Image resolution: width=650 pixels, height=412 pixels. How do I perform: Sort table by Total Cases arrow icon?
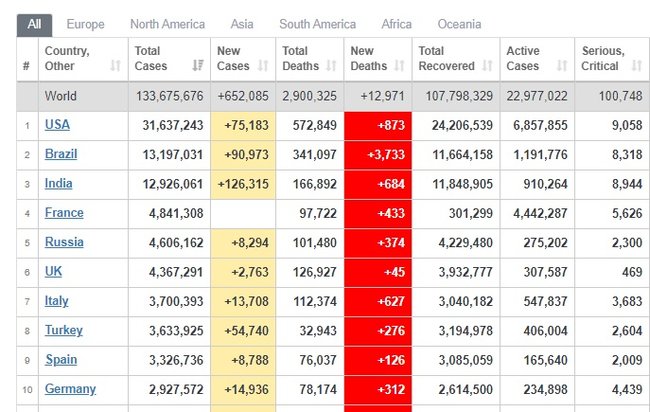[x=197, y=66]
